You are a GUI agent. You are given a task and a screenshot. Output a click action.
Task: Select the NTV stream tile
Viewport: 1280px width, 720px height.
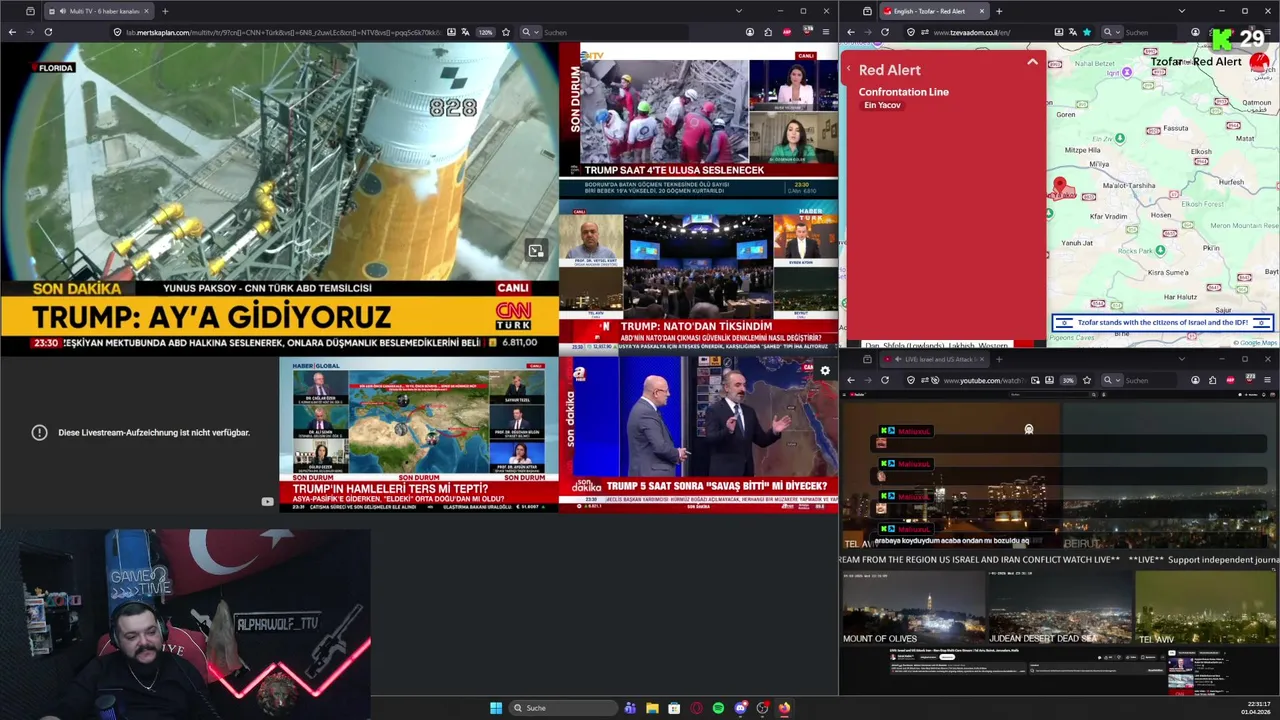699,120
